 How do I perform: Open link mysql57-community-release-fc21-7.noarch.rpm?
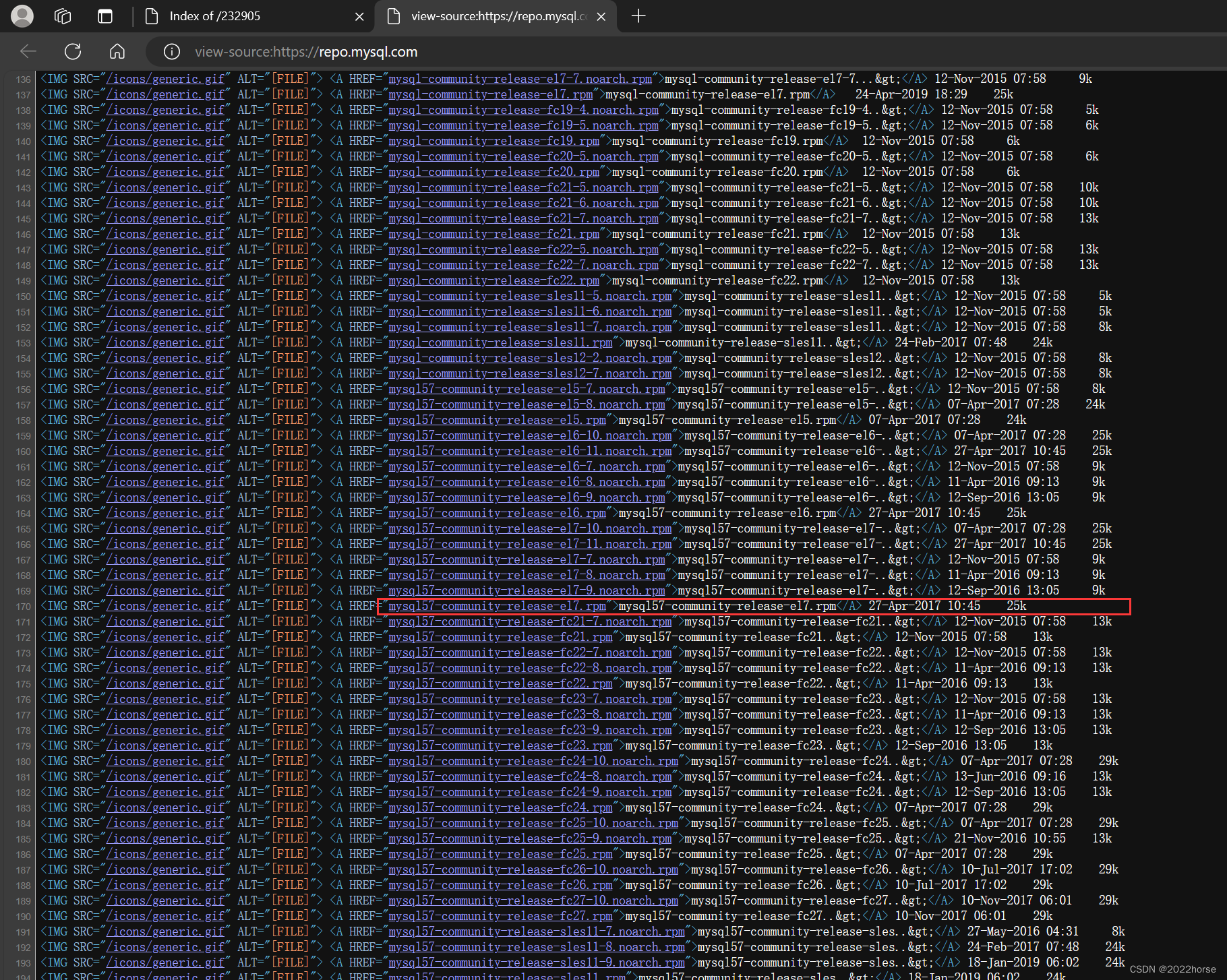tap(531, 621)
